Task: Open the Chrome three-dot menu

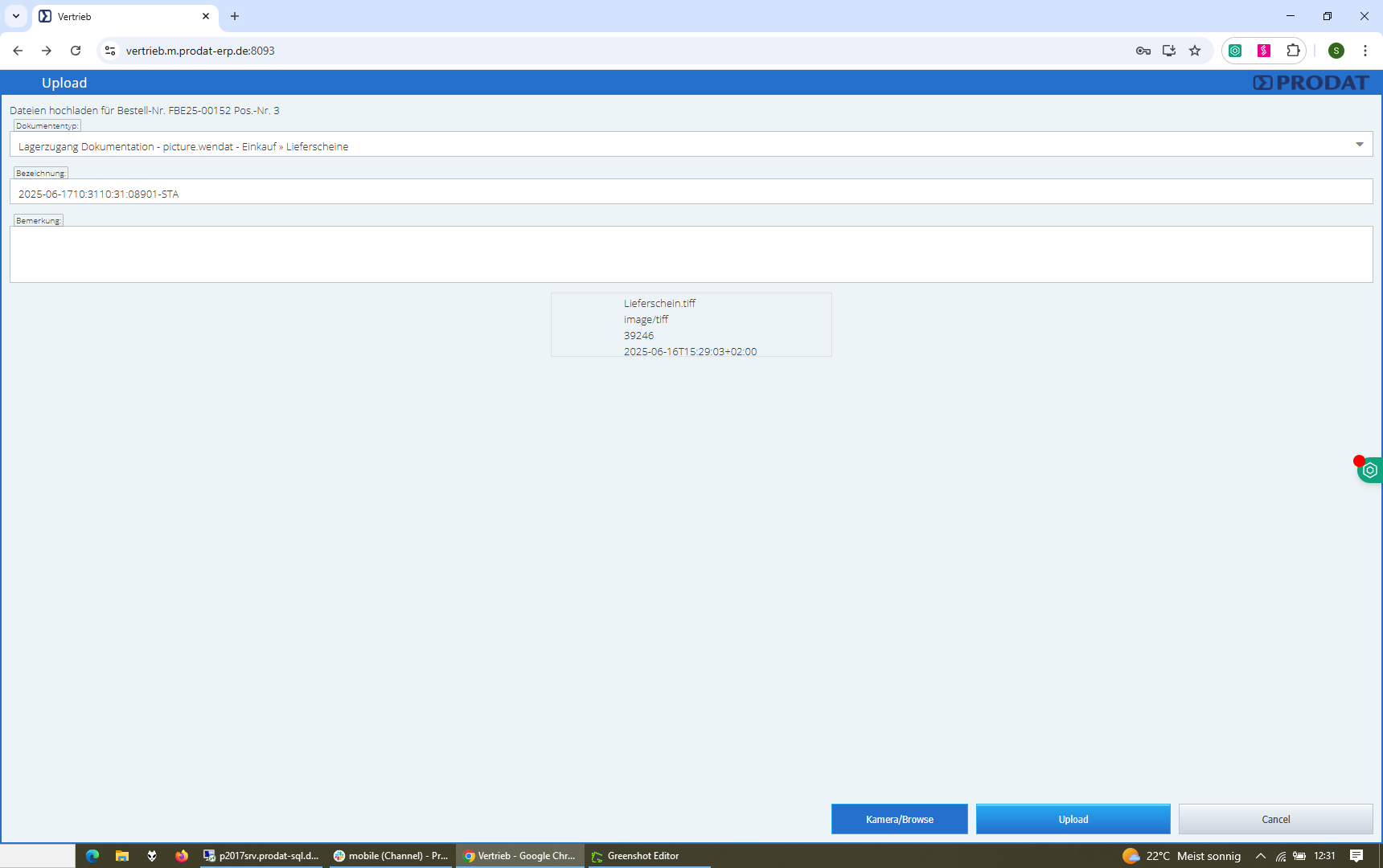Action: tap(1365, 51)
